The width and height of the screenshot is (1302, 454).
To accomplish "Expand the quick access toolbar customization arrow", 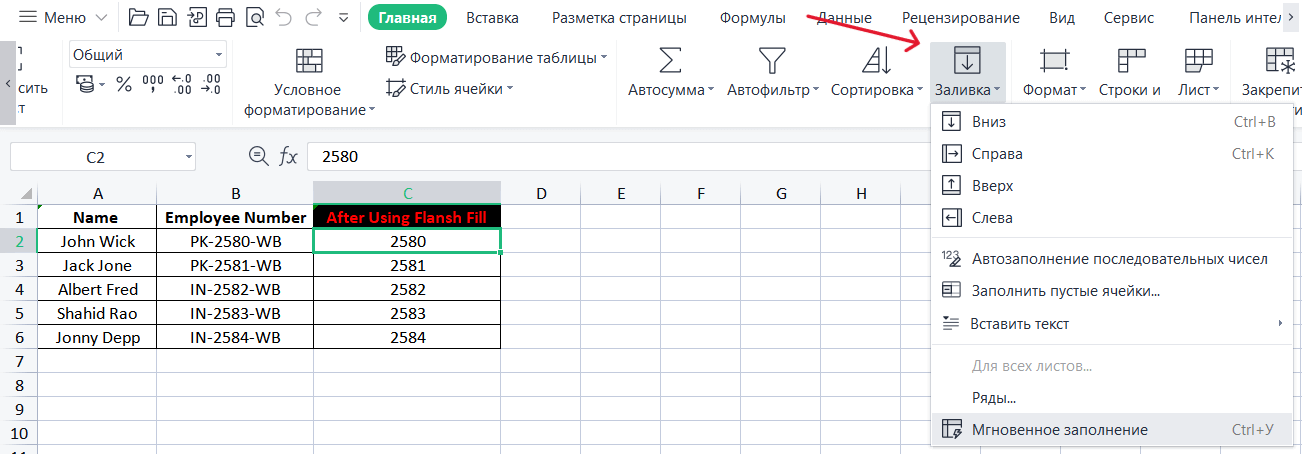I will tap(345, 18).
